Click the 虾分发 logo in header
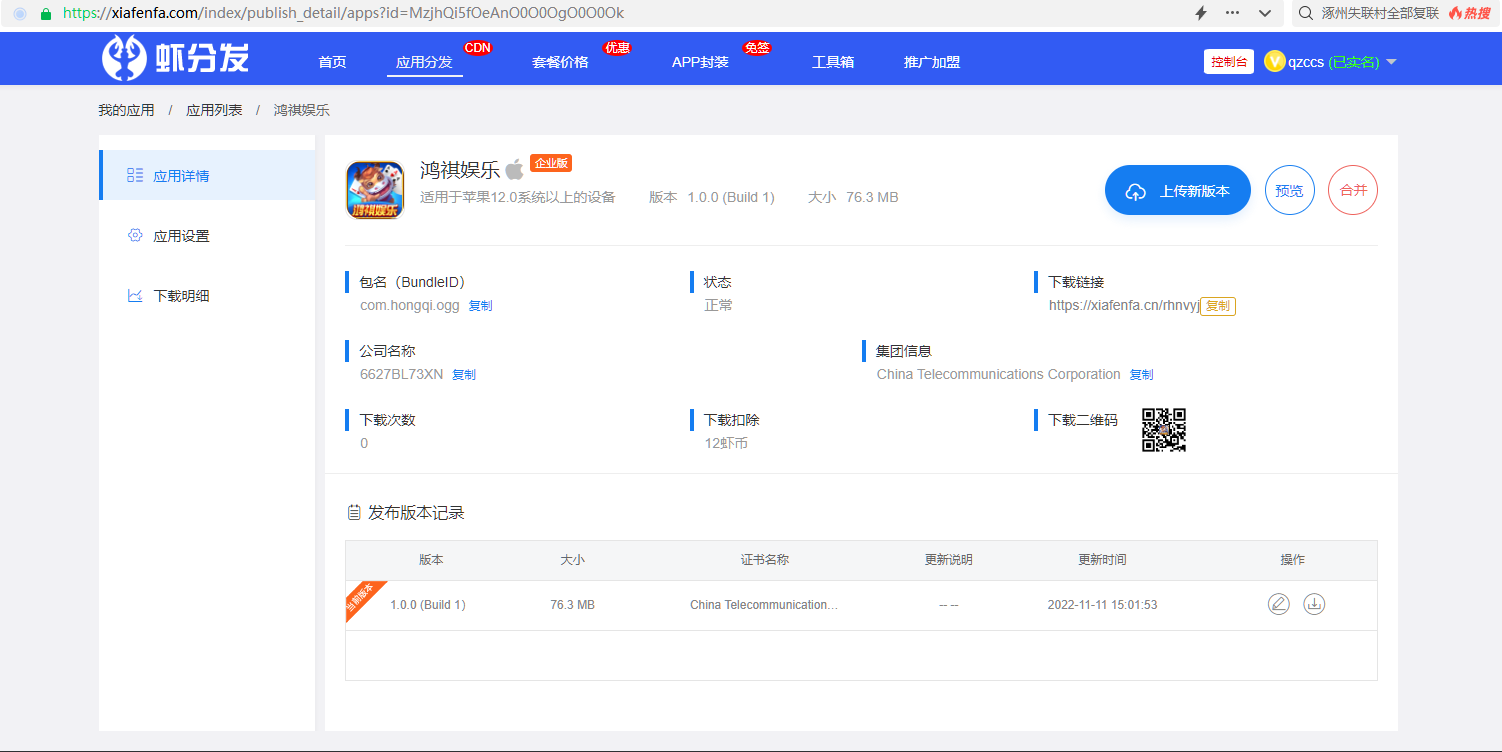 (176, 59)
